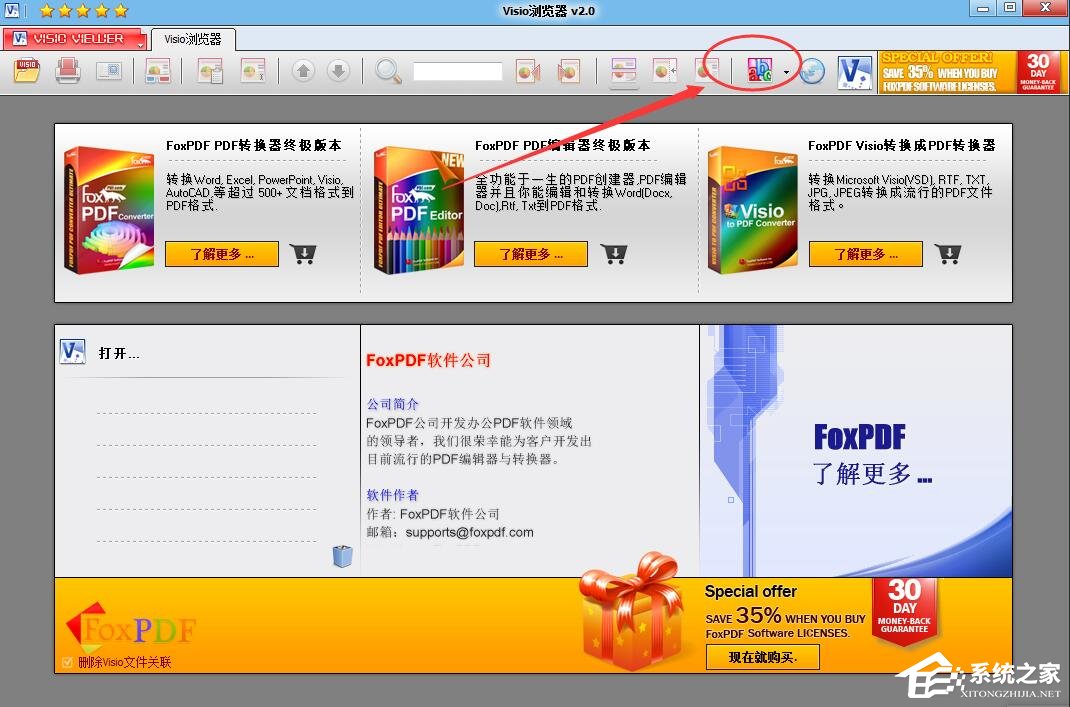
Task: Click 了解更多 under FoxPDF PDF编辑器终极版本
Action: [x=531, y=253]
